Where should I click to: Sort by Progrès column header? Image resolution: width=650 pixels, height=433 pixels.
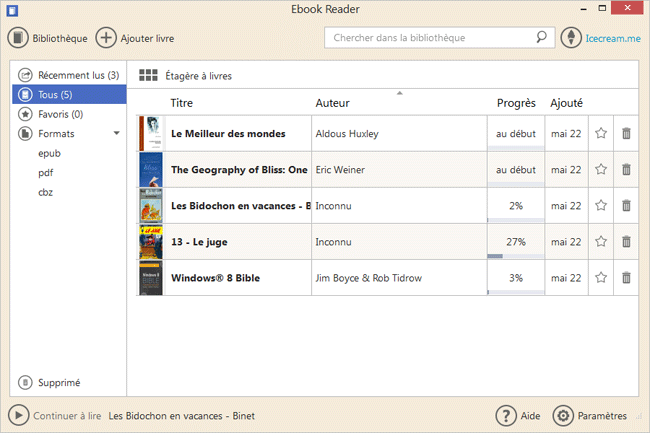516,103
